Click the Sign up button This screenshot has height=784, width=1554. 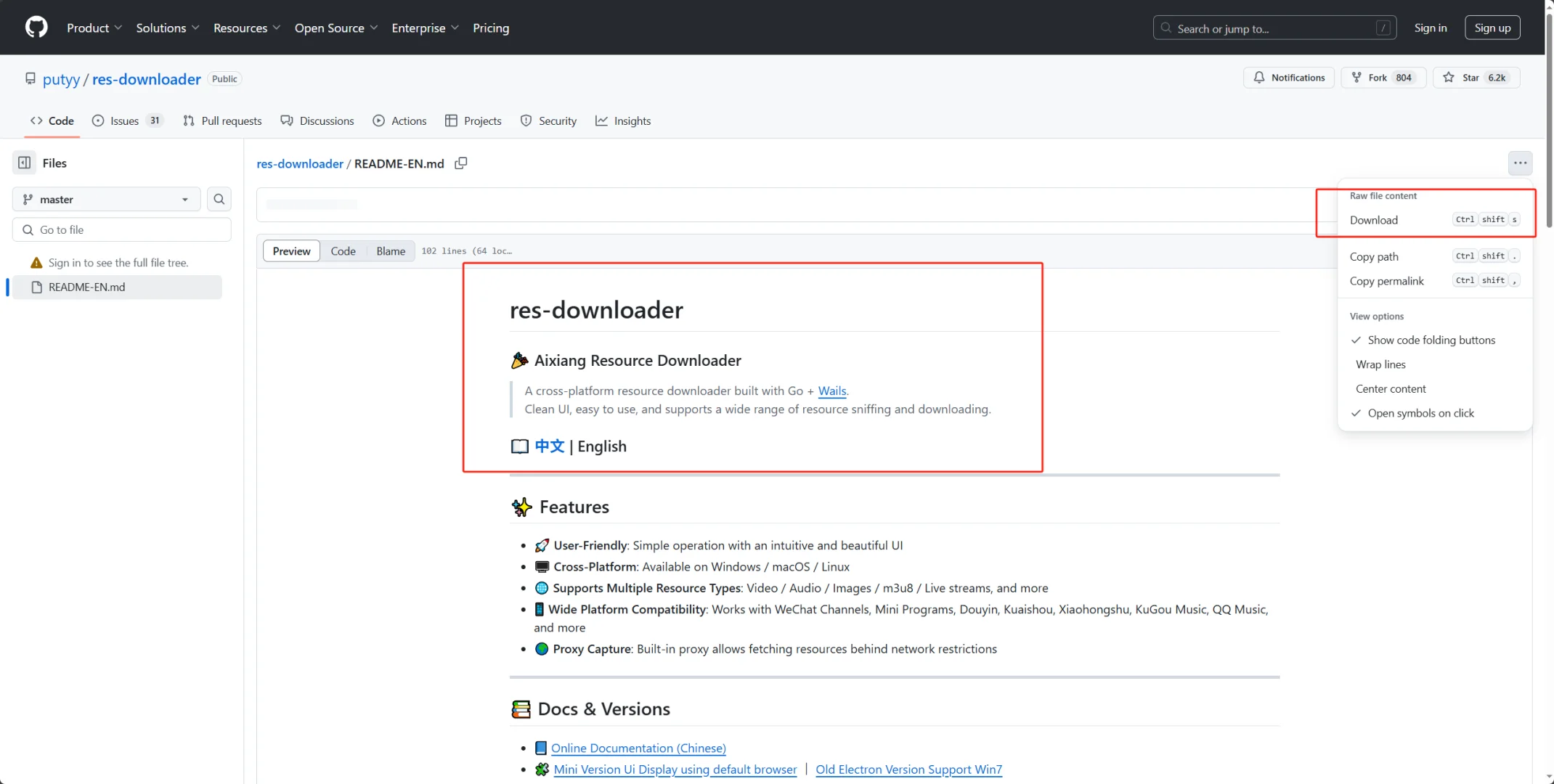coord(1492,28)
